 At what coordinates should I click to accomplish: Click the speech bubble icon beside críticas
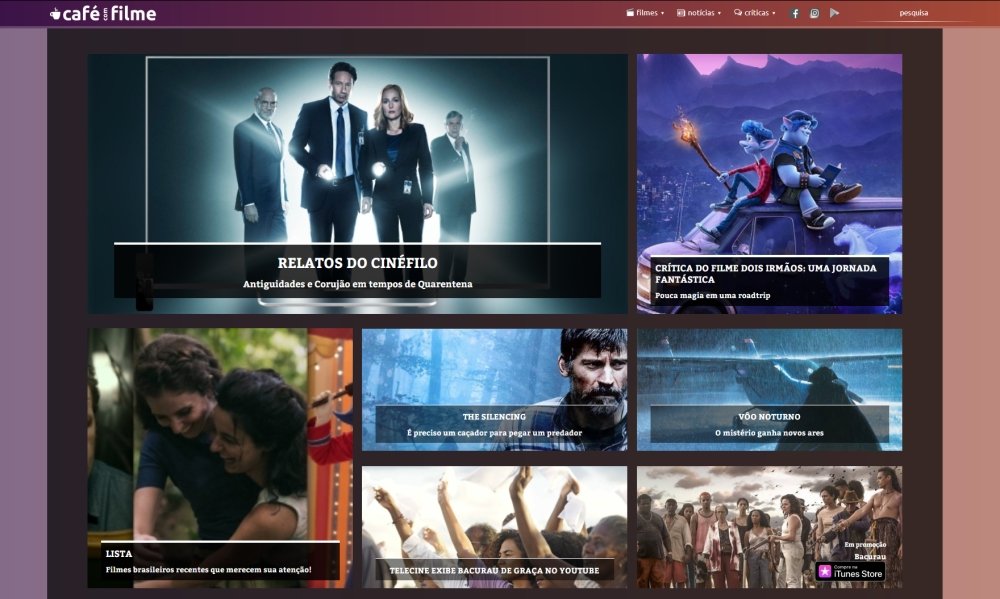738,13
